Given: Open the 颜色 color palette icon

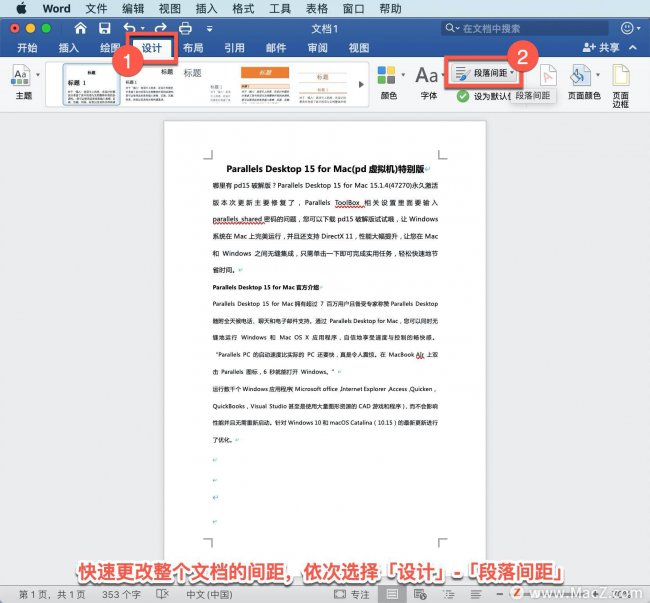Looking at the screenshot, I should tap(386, 75).
